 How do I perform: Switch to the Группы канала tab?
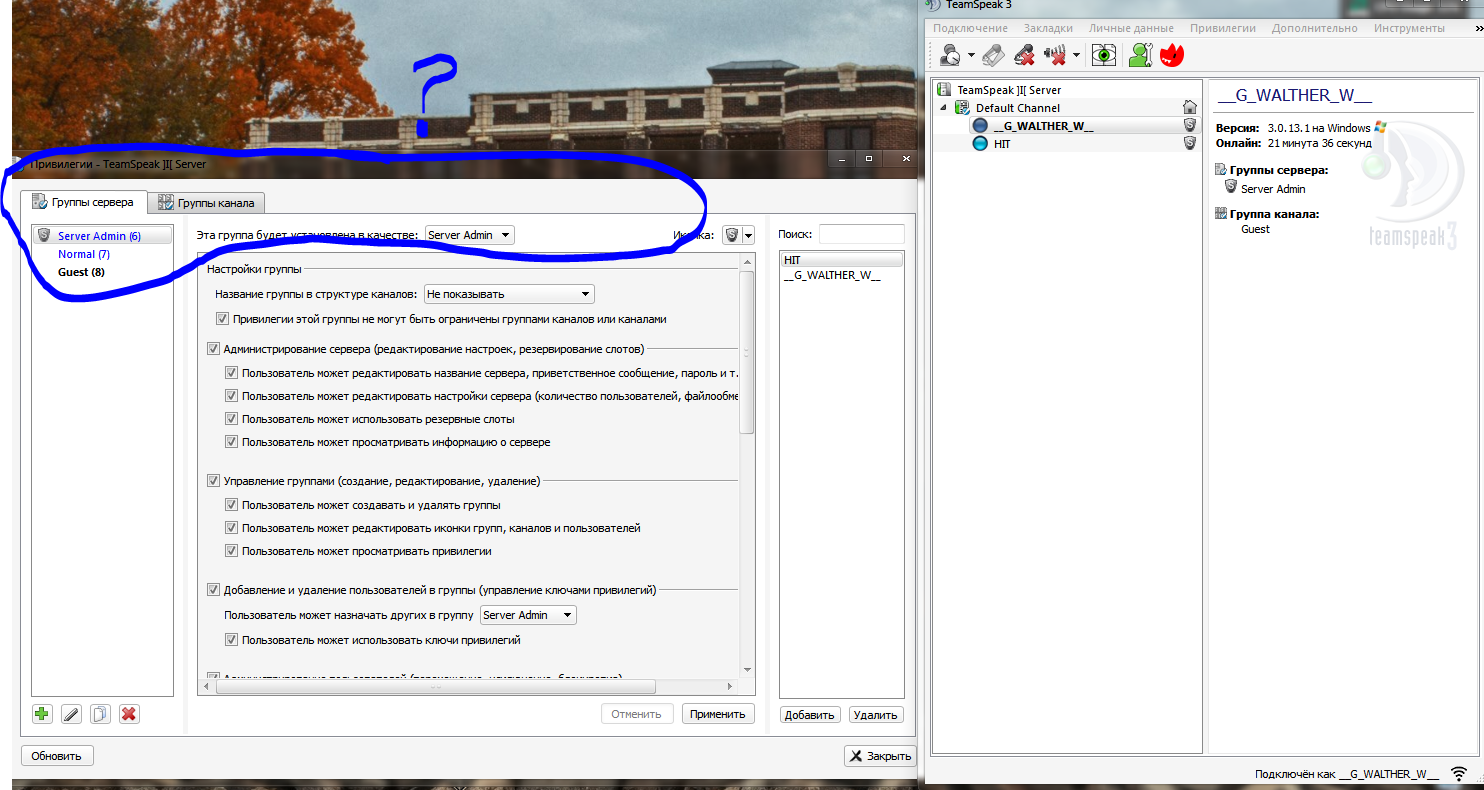[x=207, y=203]
